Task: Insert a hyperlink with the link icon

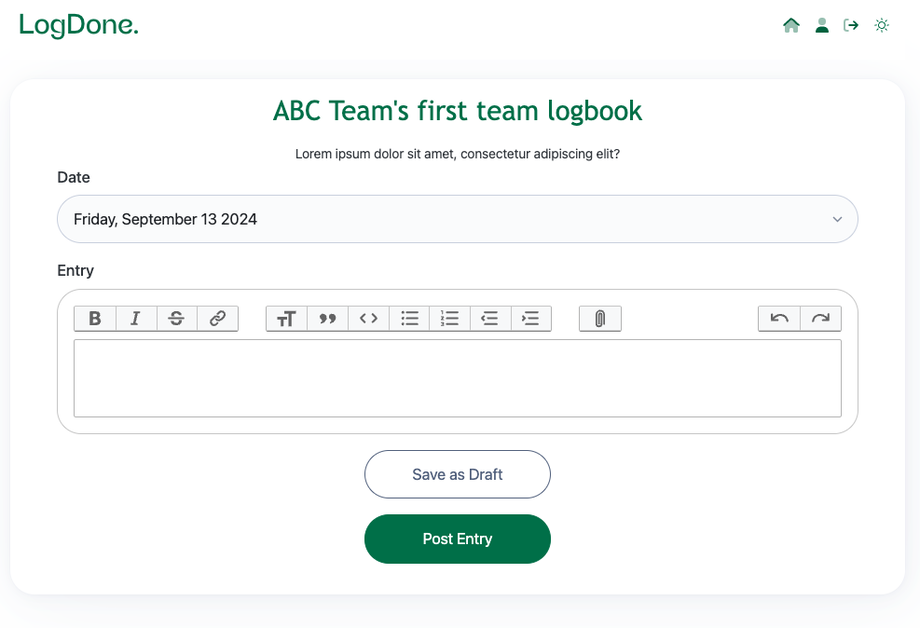Action: point(218,319)
